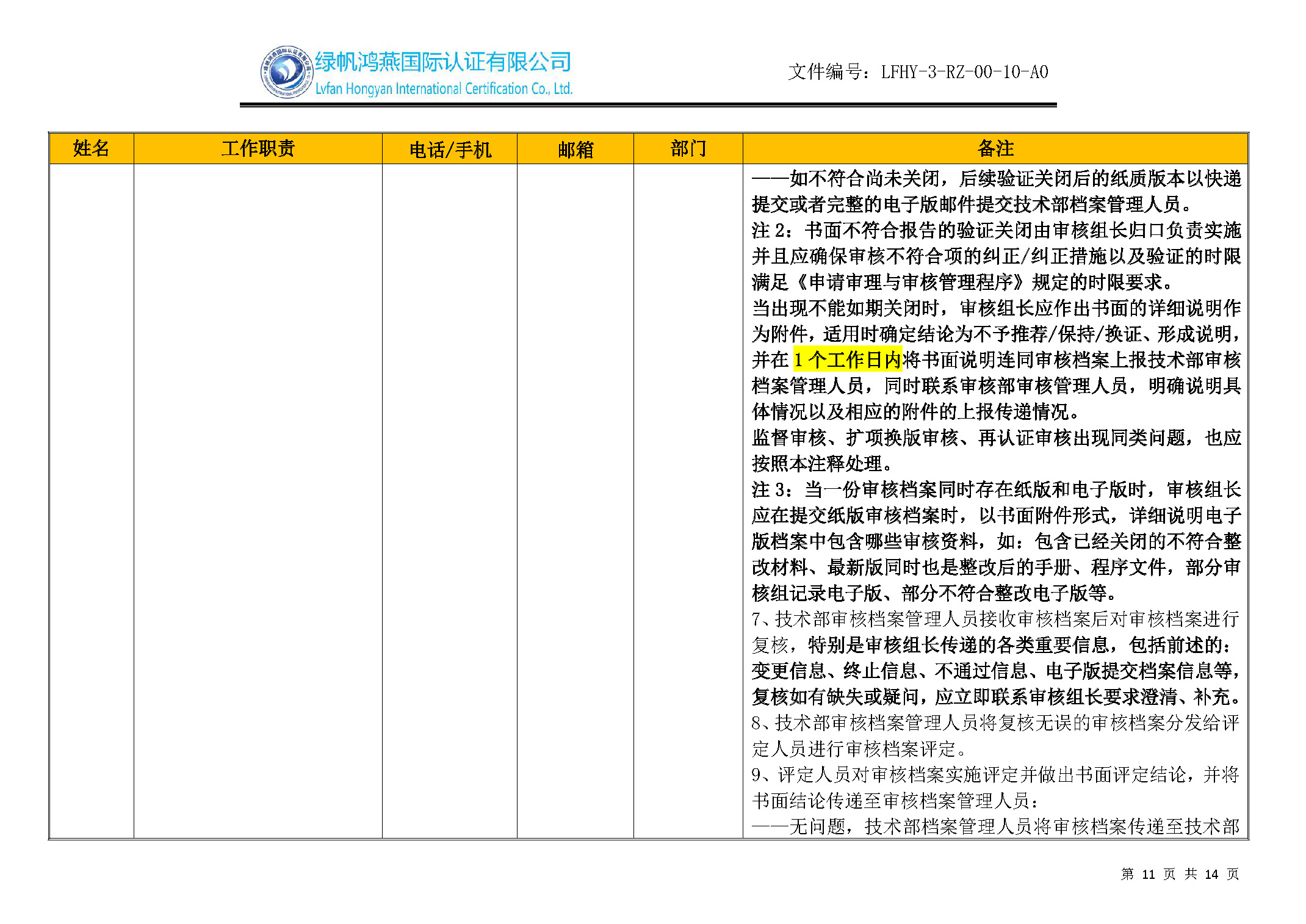Click the 绿帆鸿燕国际认证有限公司 company title

point(443,62)
